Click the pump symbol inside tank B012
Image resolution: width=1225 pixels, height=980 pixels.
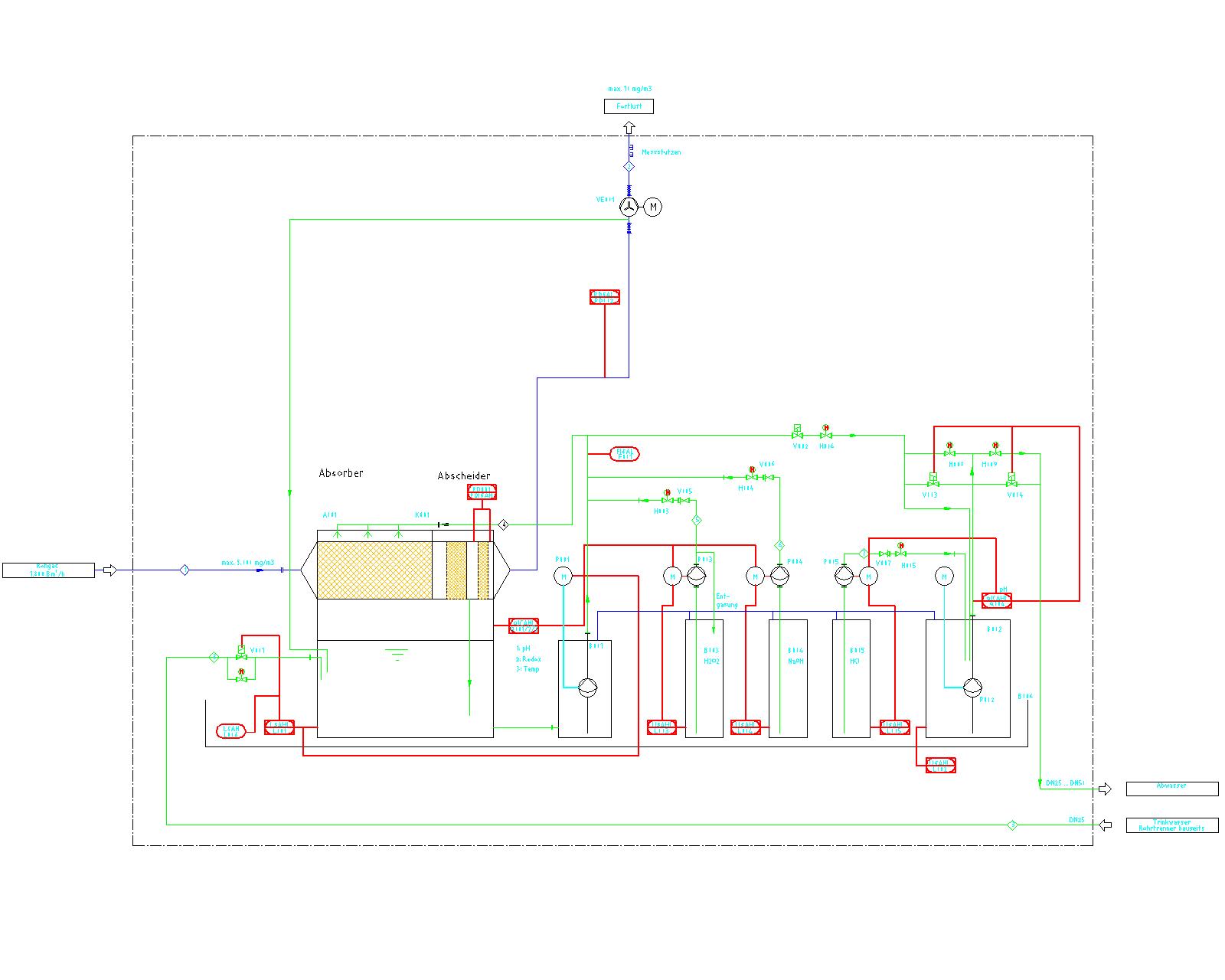(x=972, y=688)
